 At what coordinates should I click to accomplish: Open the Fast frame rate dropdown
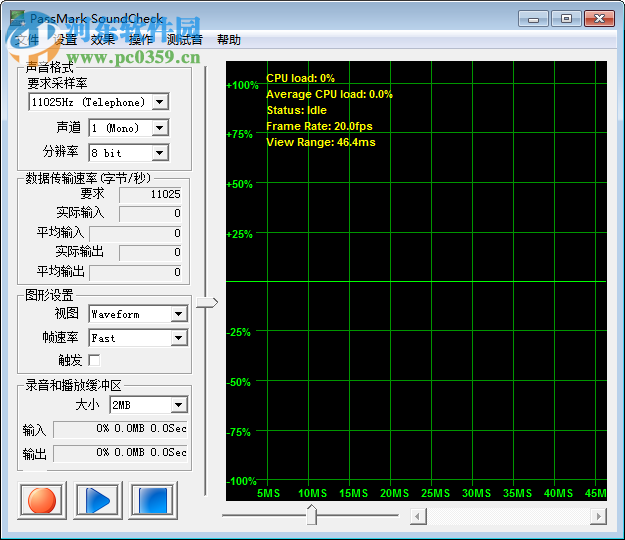pyautogui.click(x=178, y=338)
